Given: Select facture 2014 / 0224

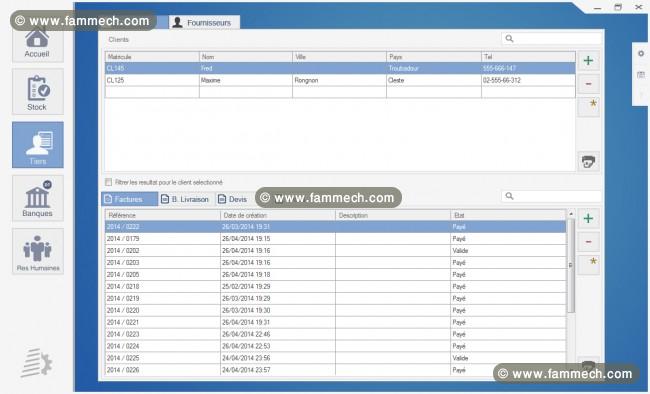Looking at the screenshot, I should click(x=335, y=346).
